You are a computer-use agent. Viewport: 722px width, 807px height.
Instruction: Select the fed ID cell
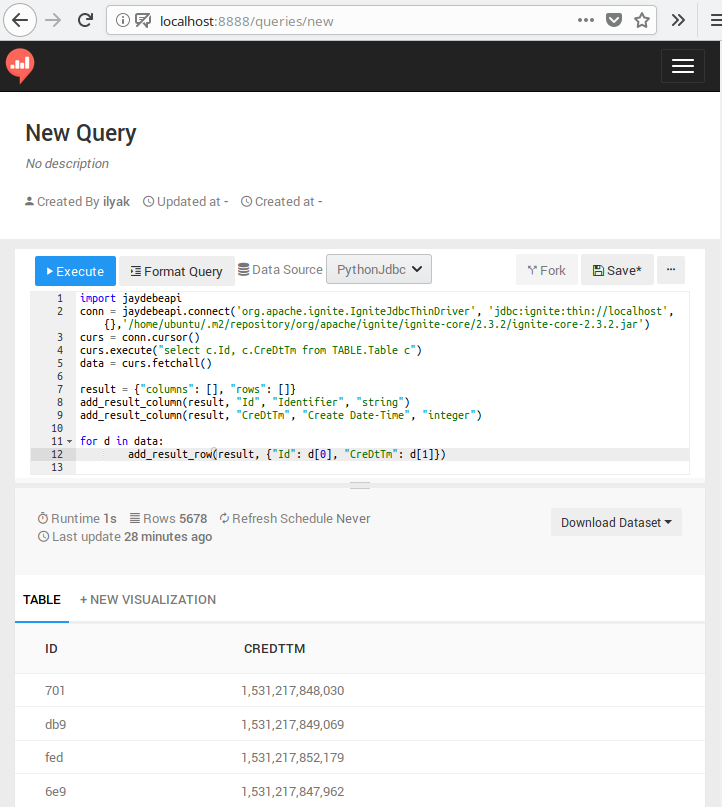(54, 758)
